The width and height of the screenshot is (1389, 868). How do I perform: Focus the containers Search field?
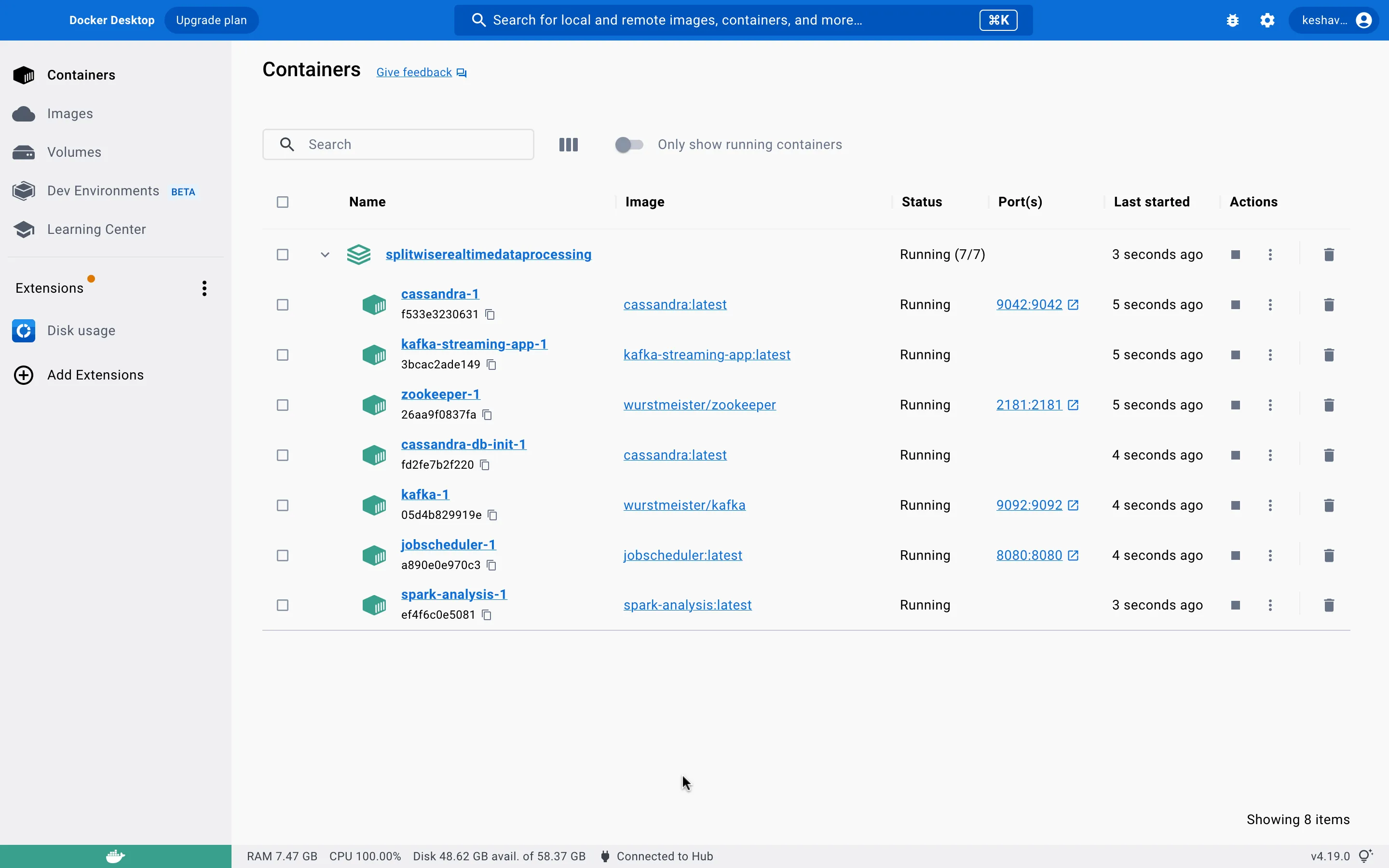coord(398,145)
